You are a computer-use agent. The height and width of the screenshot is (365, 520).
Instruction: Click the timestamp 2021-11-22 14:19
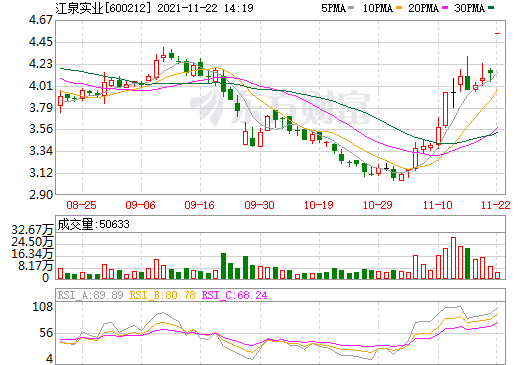click(205, 8)
